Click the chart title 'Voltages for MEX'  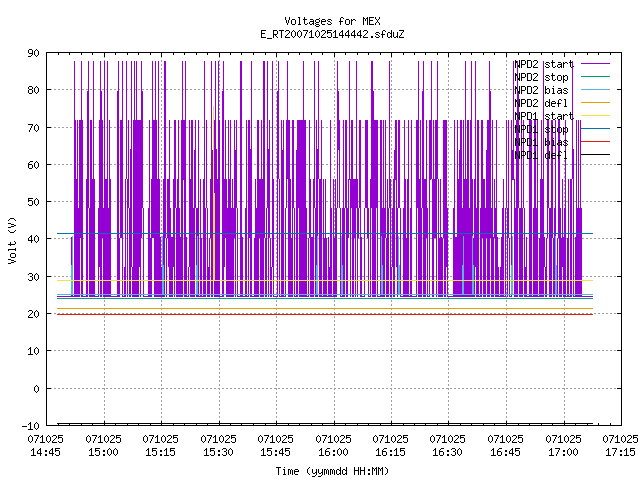(332, 21)
